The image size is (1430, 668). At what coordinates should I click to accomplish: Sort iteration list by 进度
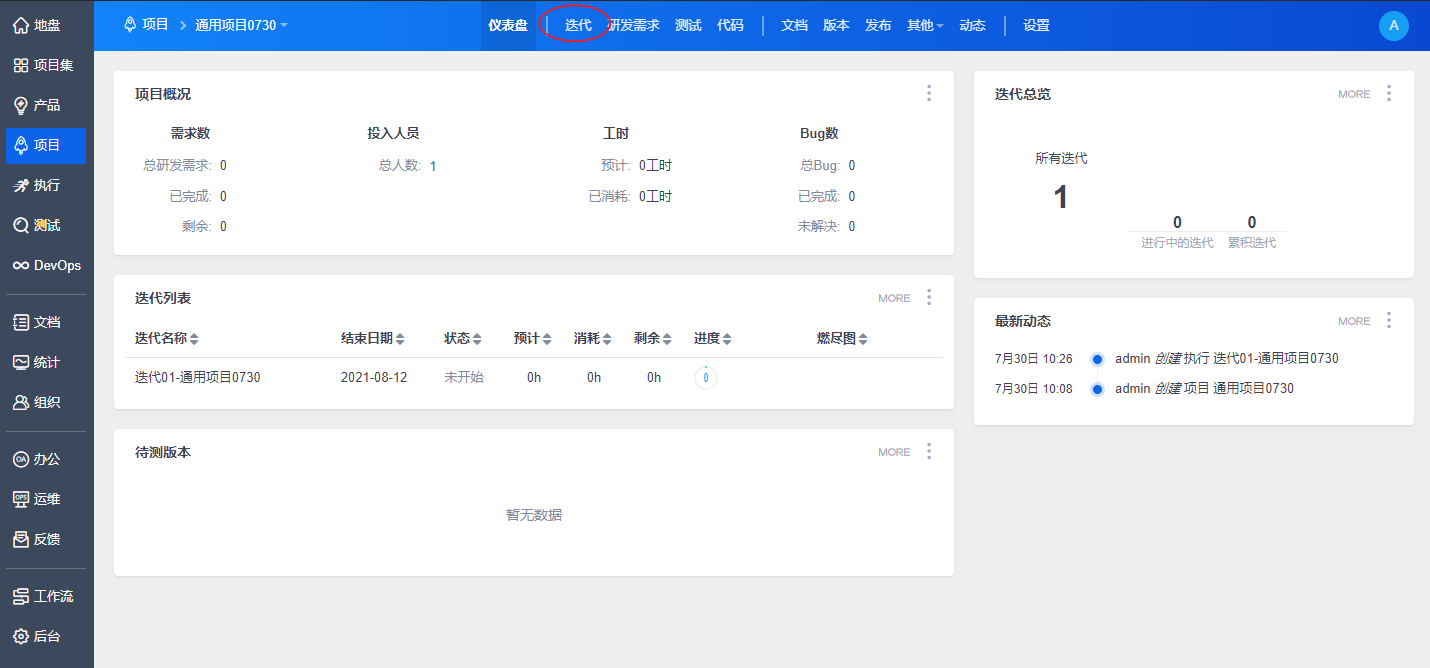[x=713, y=338]
